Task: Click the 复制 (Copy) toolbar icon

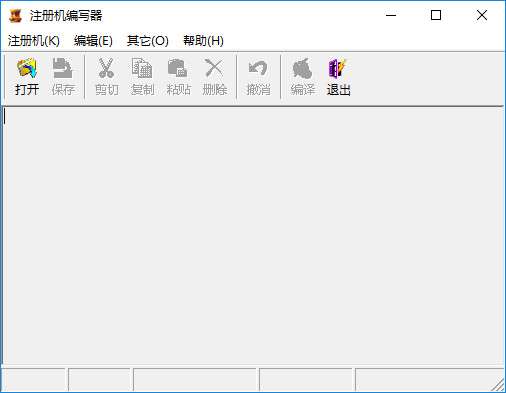Action: 142,68
